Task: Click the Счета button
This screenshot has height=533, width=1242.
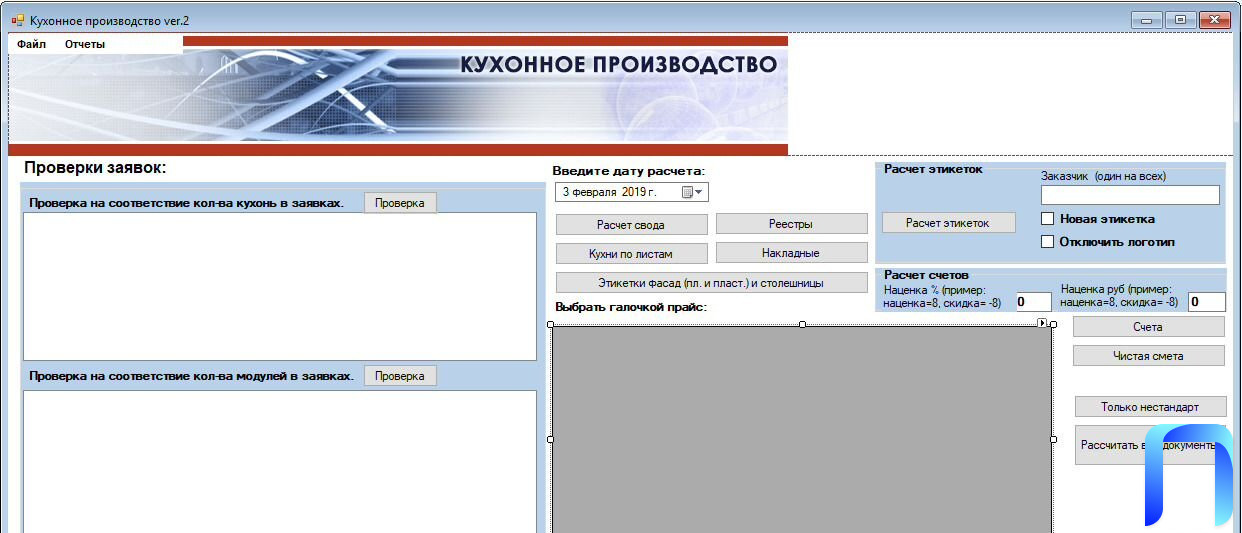Action: pos(1148,327)
